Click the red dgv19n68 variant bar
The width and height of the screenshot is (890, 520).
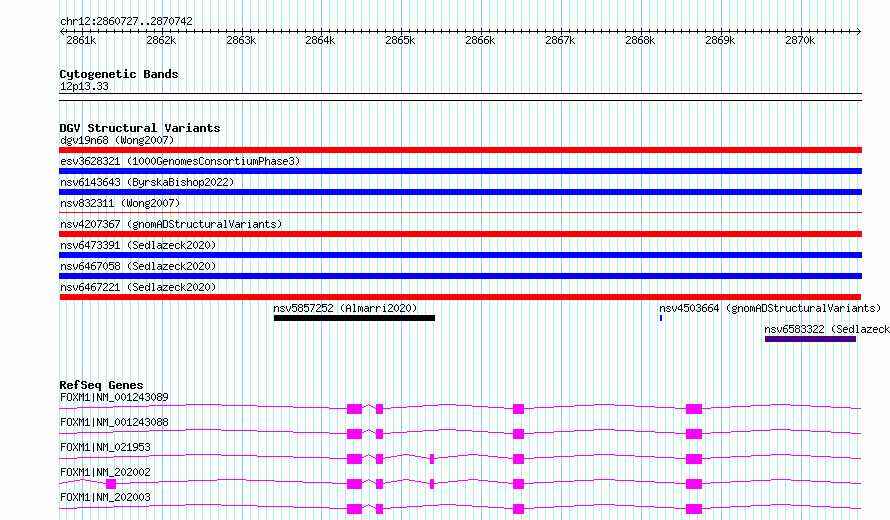[460, 150]
